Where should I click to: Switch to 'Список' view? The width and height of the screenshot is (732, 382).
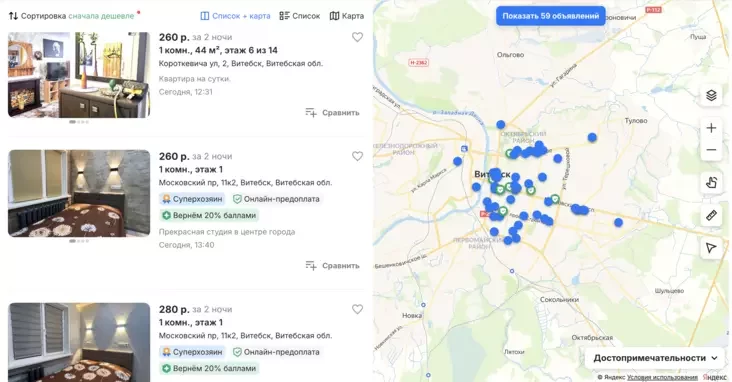(x=300, y=16)
